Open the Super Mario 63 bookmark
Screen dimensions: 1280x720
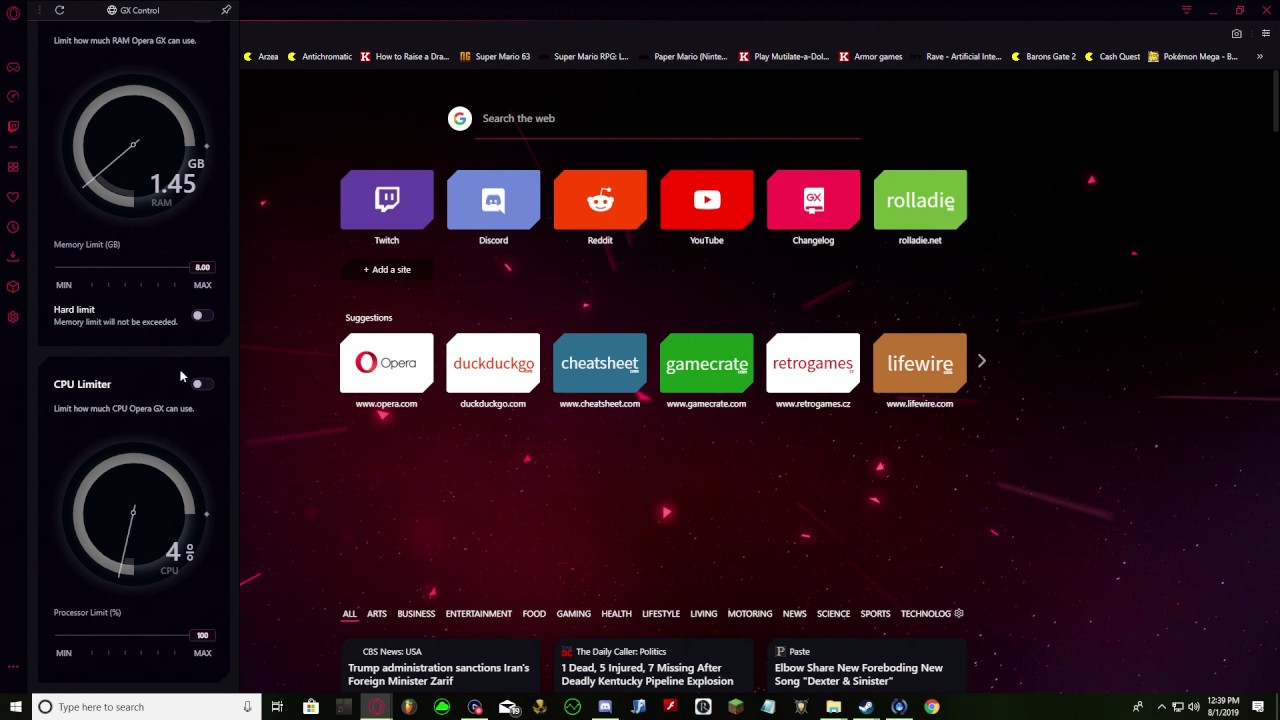(x=495, y=57)
